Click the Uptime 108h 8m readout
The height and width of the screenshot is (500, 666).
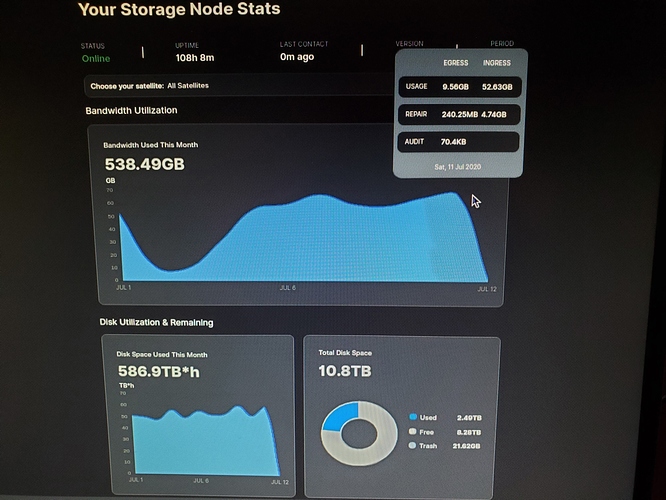195,57
